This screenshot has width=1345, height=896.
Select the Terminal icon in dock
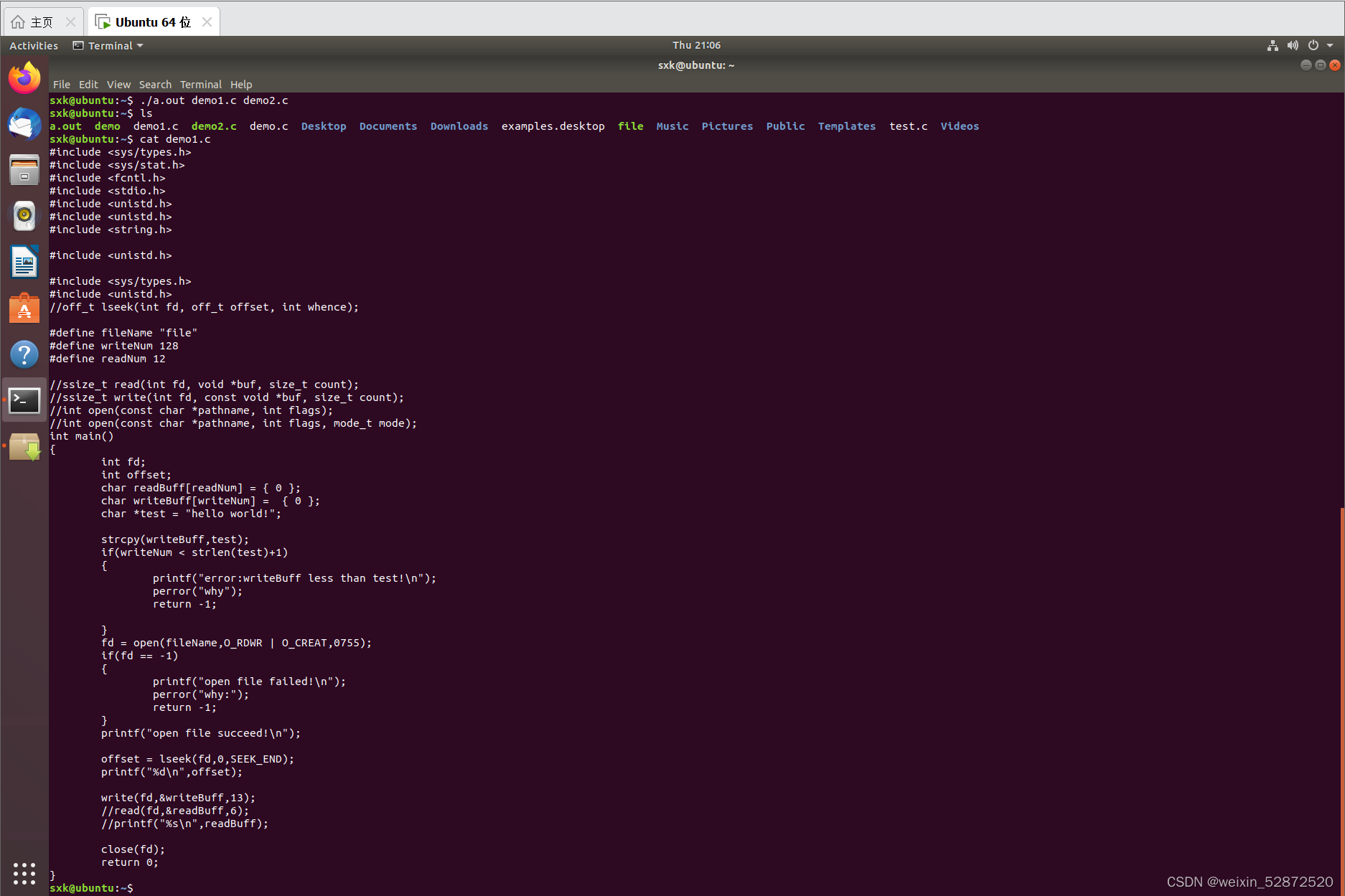(x=24, y=400)
